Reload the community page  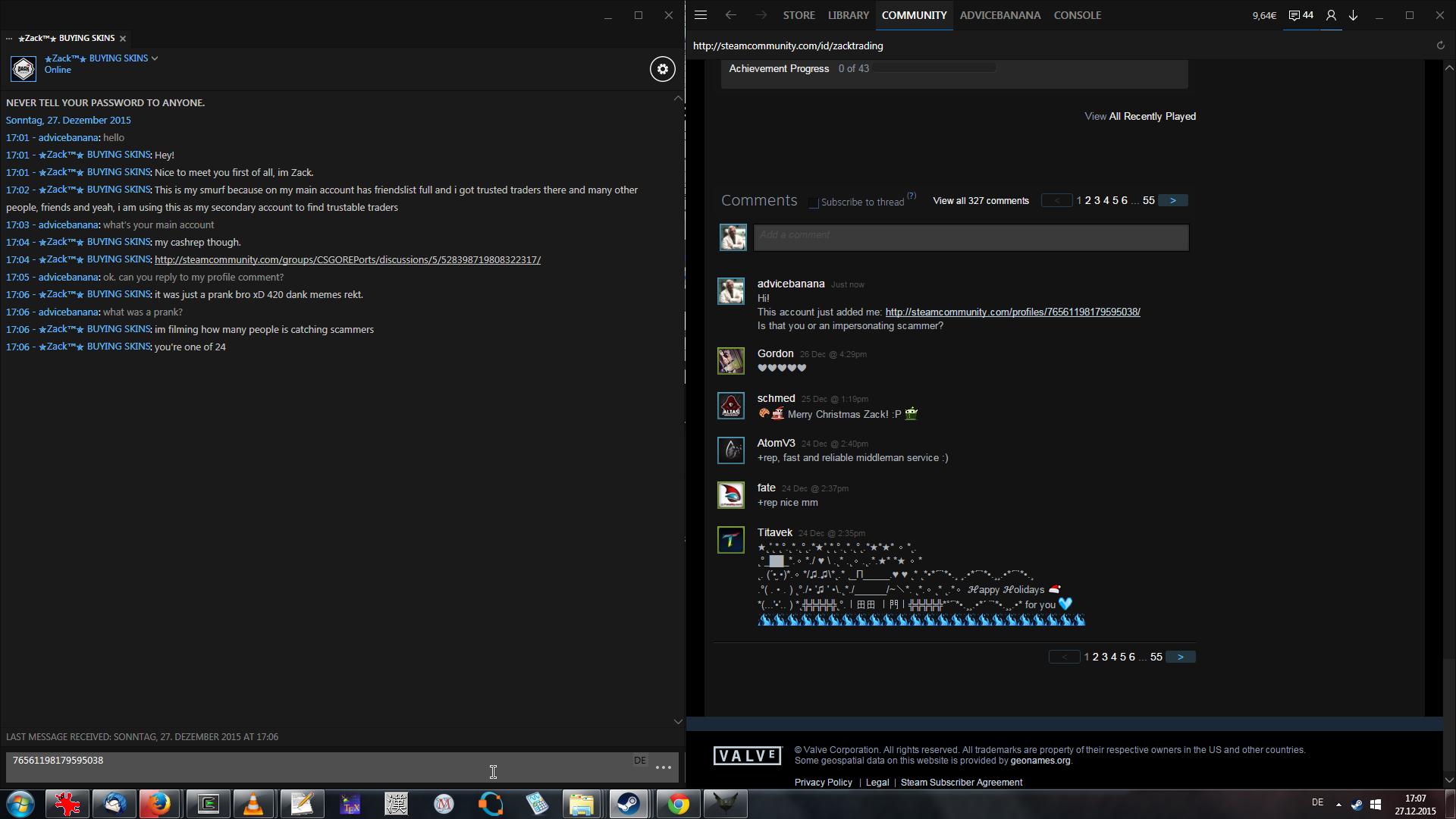[1440, 45]
